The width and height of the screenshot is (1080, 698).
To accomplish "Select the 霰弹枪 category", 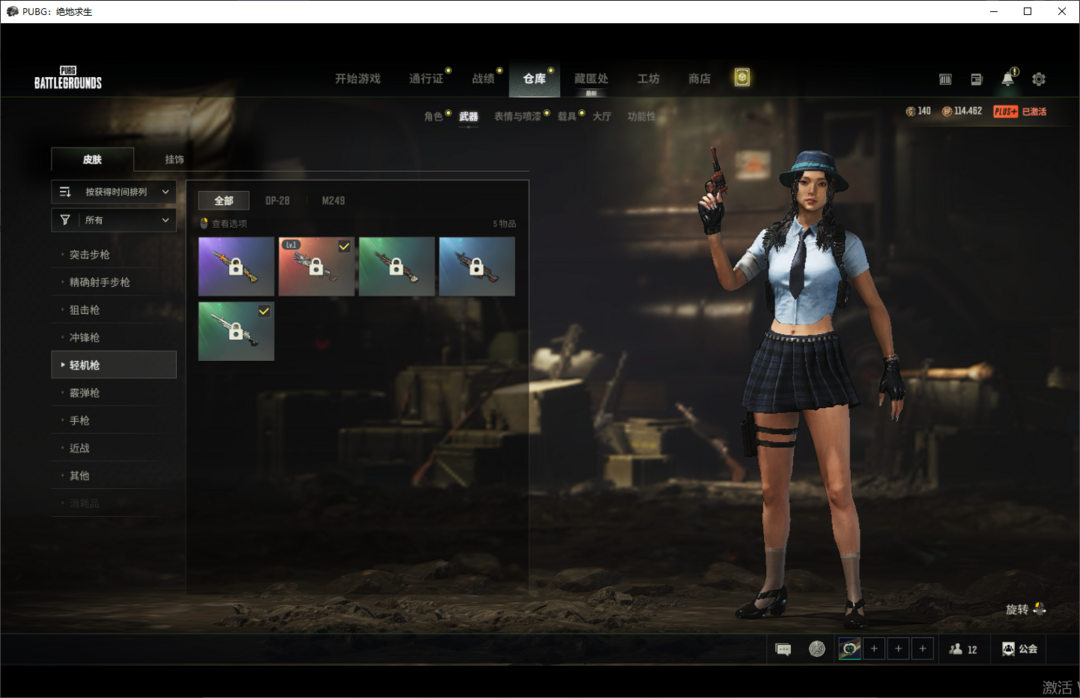I will pos(114,392).
